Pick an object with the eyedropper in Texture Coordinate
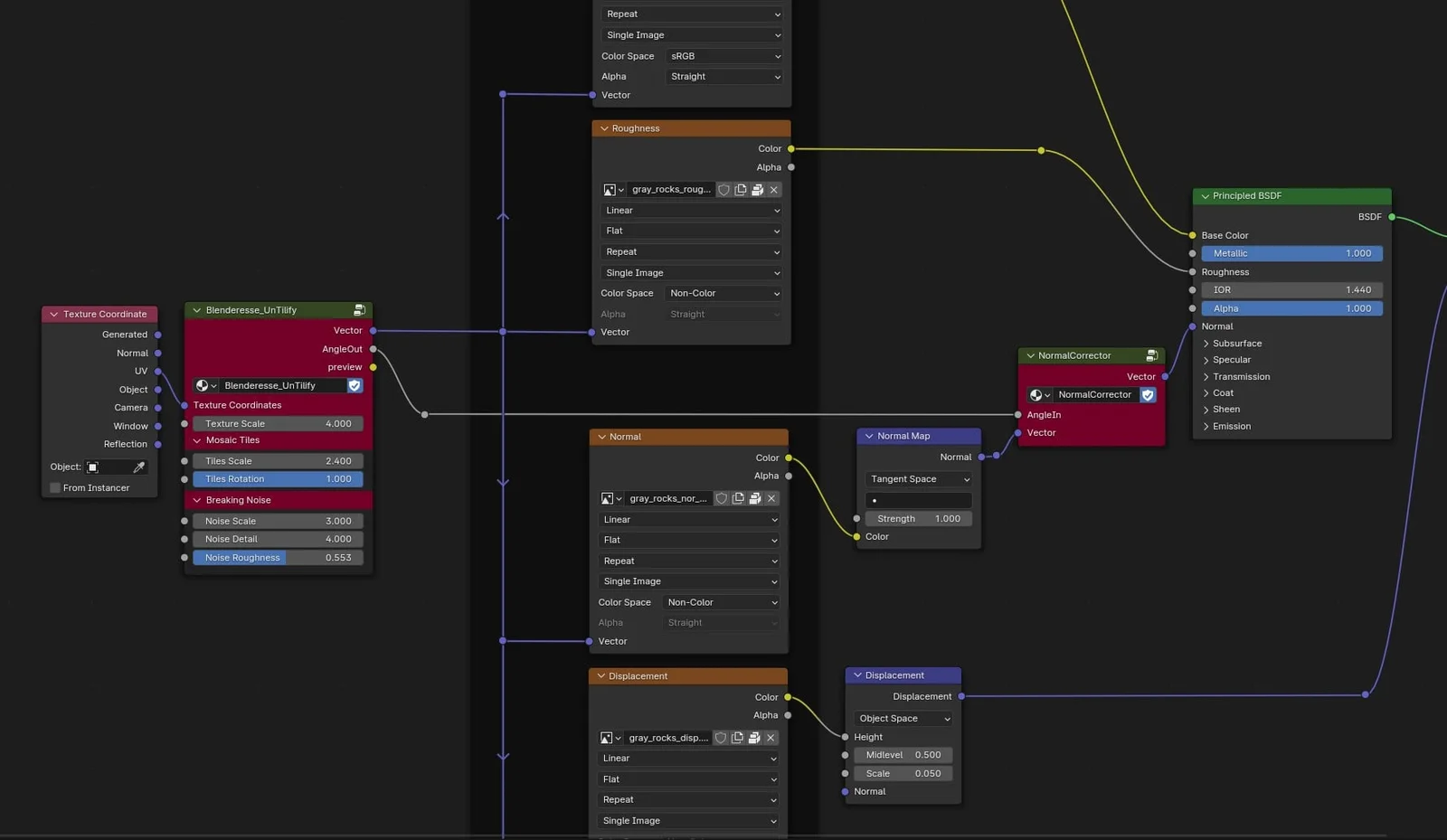Image resolution: width=1447 pixels, height=840 pixels. click(139, 467)
